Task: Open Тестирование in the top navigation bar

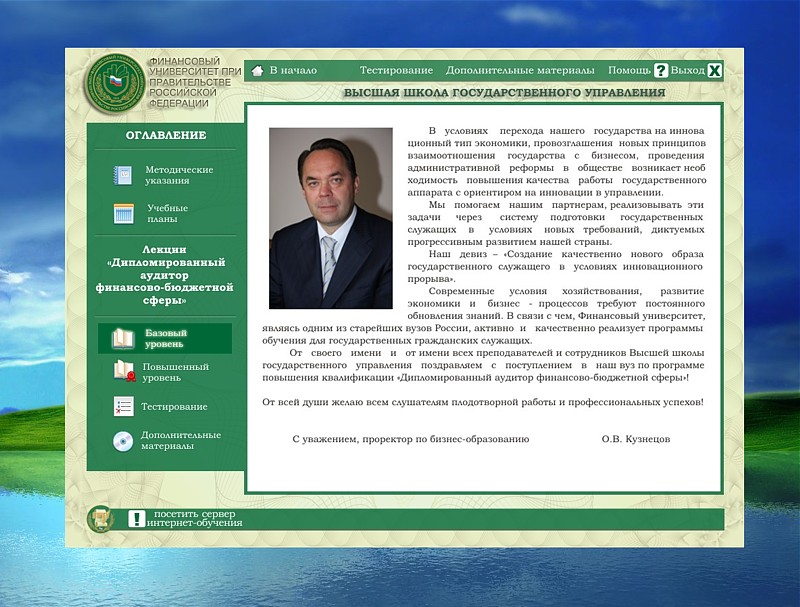Action: click(x=396, y=70)
